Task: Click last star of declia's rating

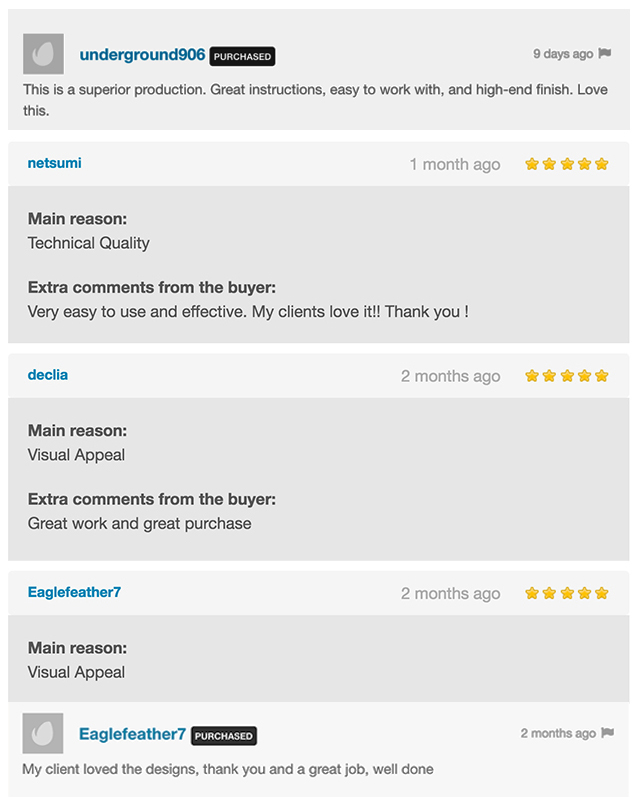Action: tap(601, 376)
